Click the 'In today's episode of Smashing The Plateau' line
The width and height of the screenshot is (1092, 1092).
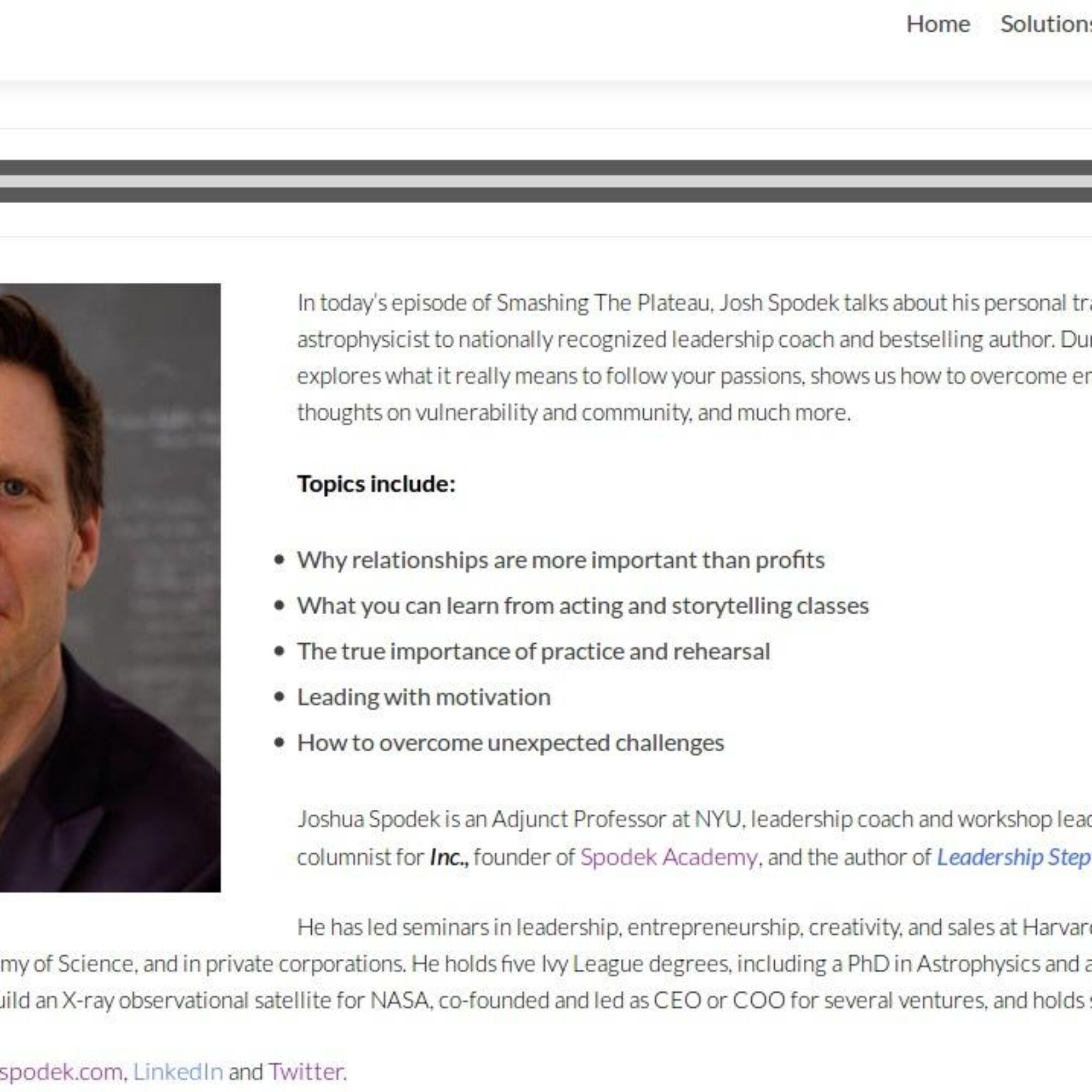click(695, 303)
